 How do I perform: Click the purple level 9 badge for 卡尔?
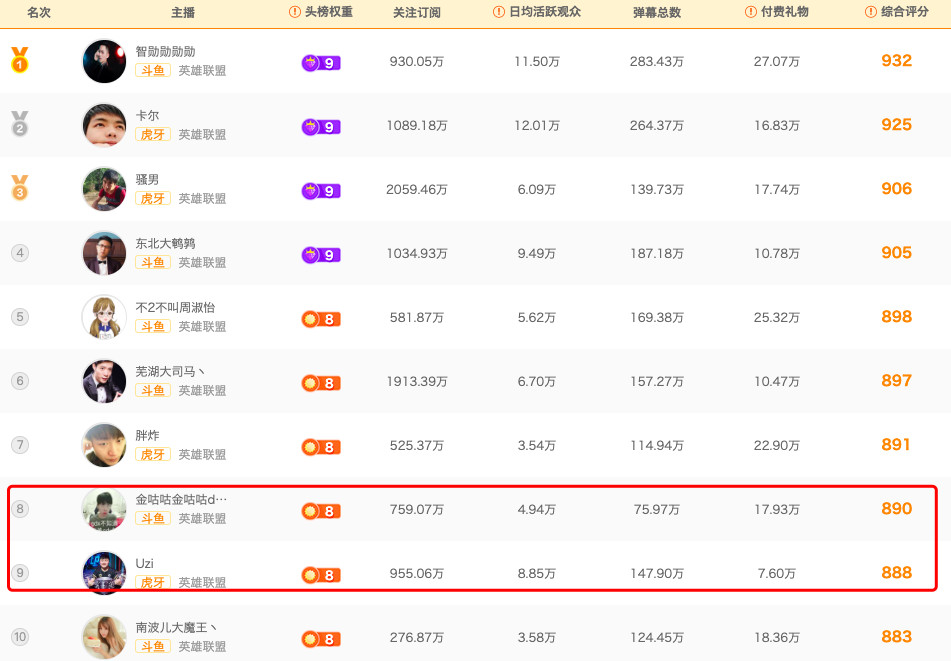321,127
